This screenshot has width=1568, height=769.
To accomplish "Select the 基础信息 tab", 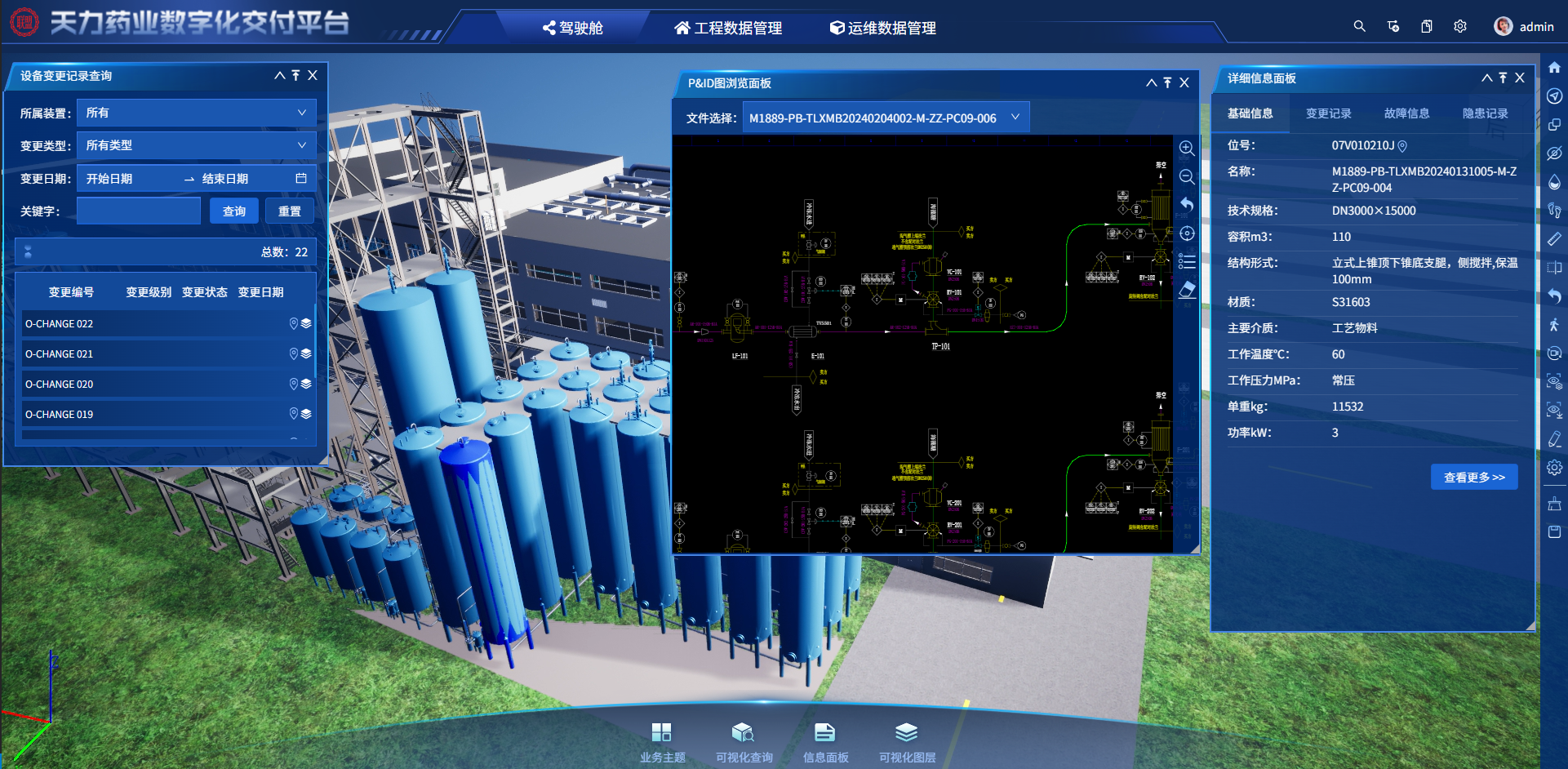I will [1250, 113].
